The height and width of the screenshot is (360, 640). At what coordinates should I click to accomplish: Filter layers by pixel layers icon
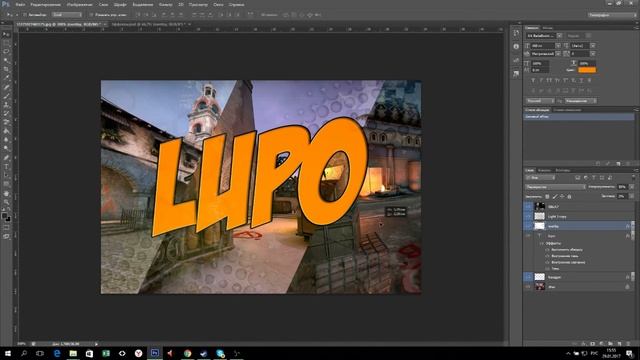tap(578, 178)
